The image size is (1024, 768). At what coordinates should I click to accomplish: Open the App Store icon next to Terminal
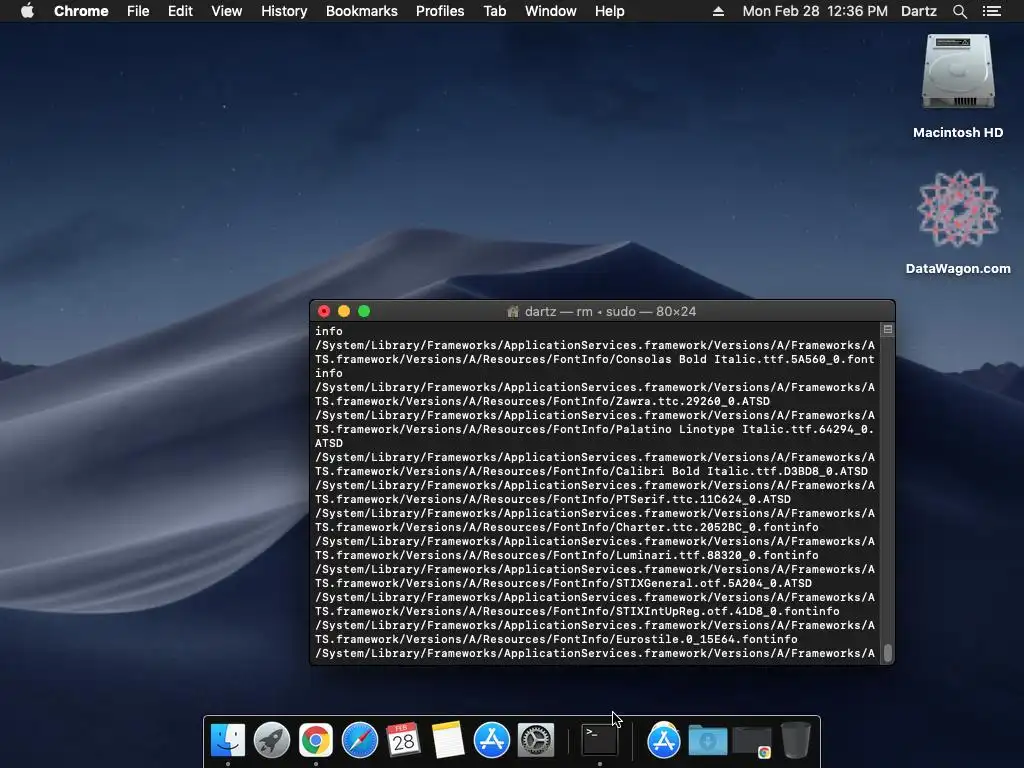[x=664, y=741]
